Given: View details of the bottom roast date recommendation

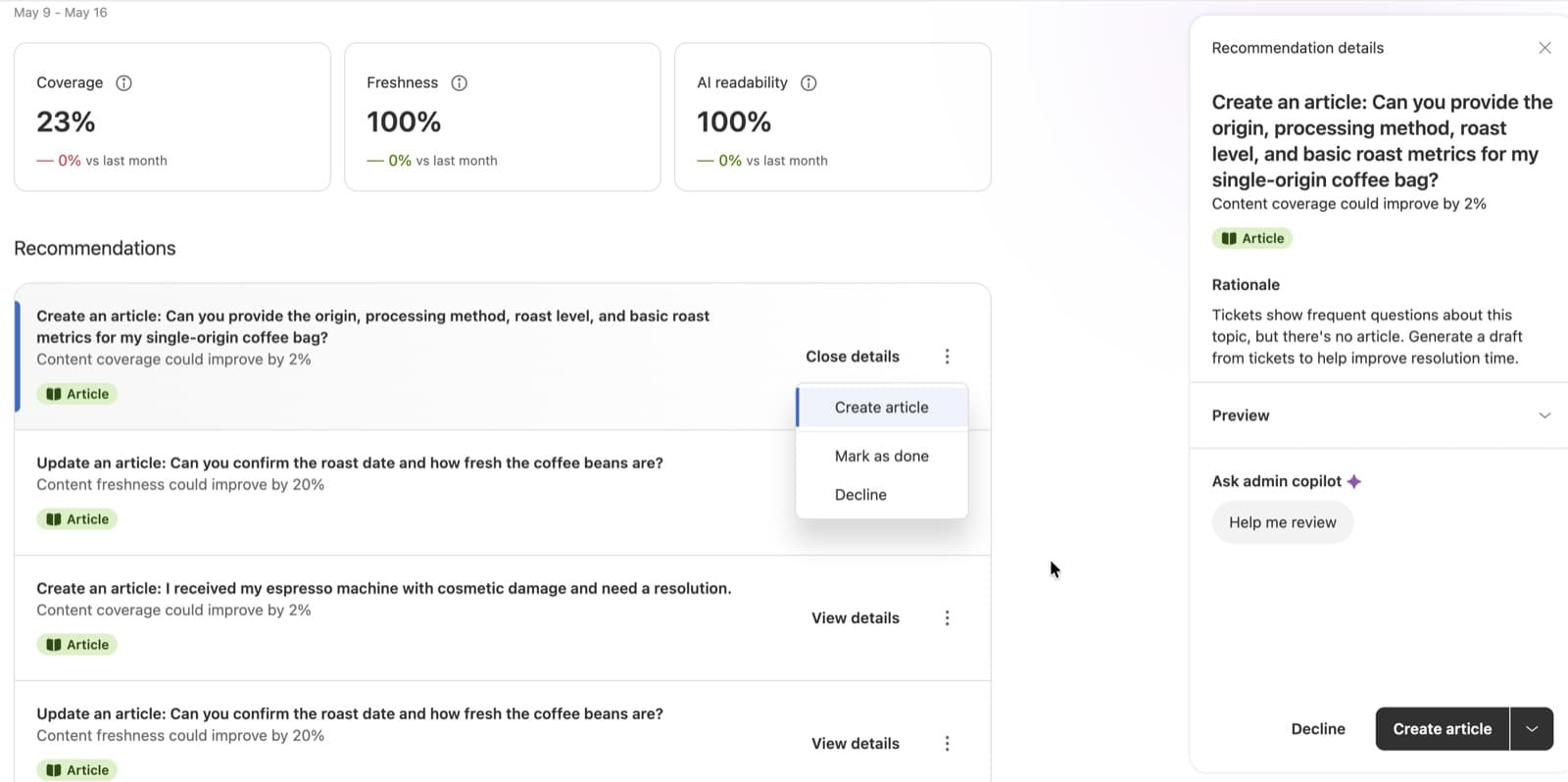Looking at the screenshot, I should (856, 744).
